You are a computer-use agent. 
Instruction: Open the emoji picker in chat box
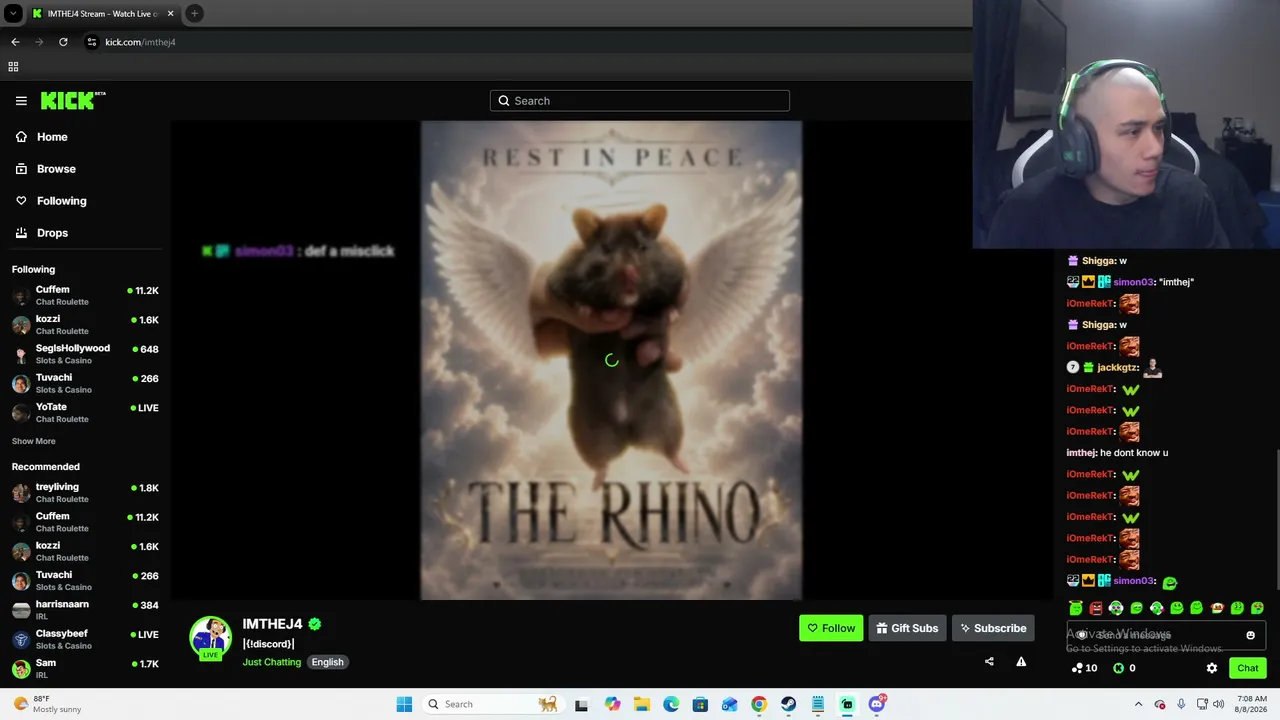1250,635
